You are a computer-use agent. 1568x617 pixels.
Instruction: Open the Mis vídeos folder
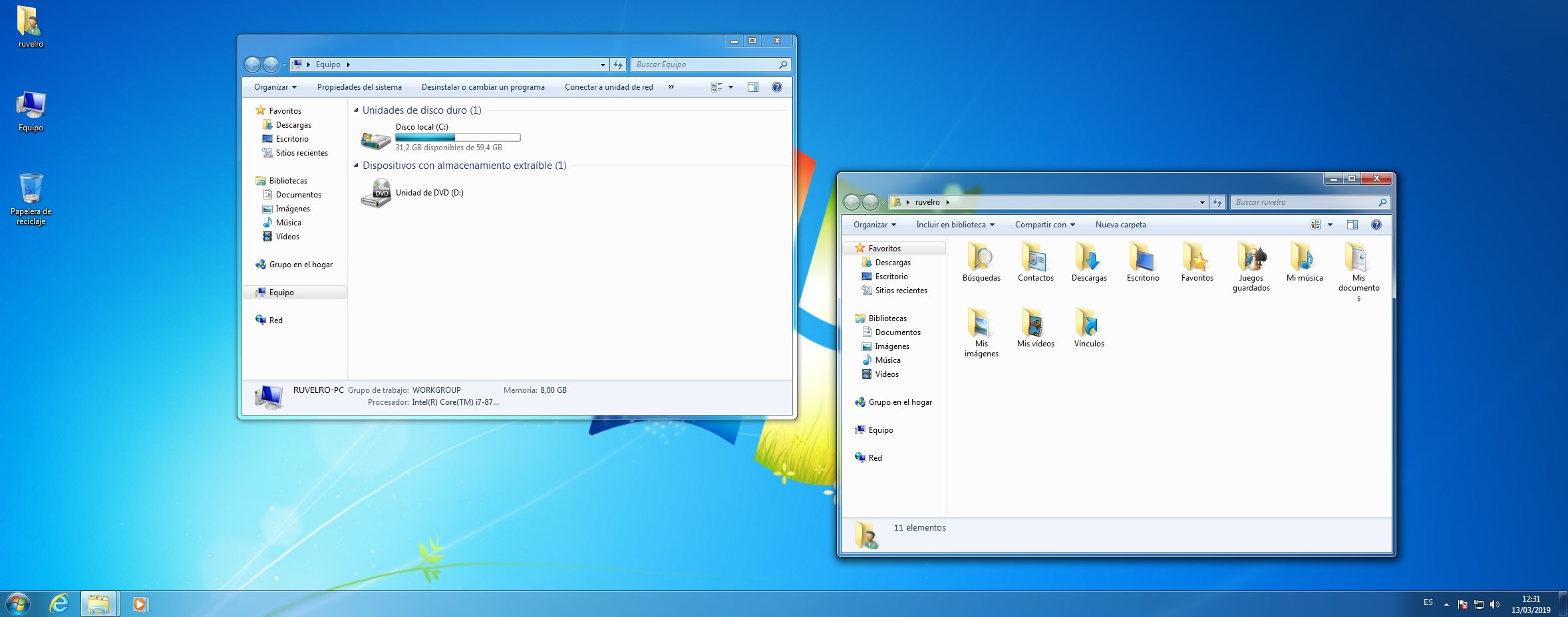(x=1035, y=328)
